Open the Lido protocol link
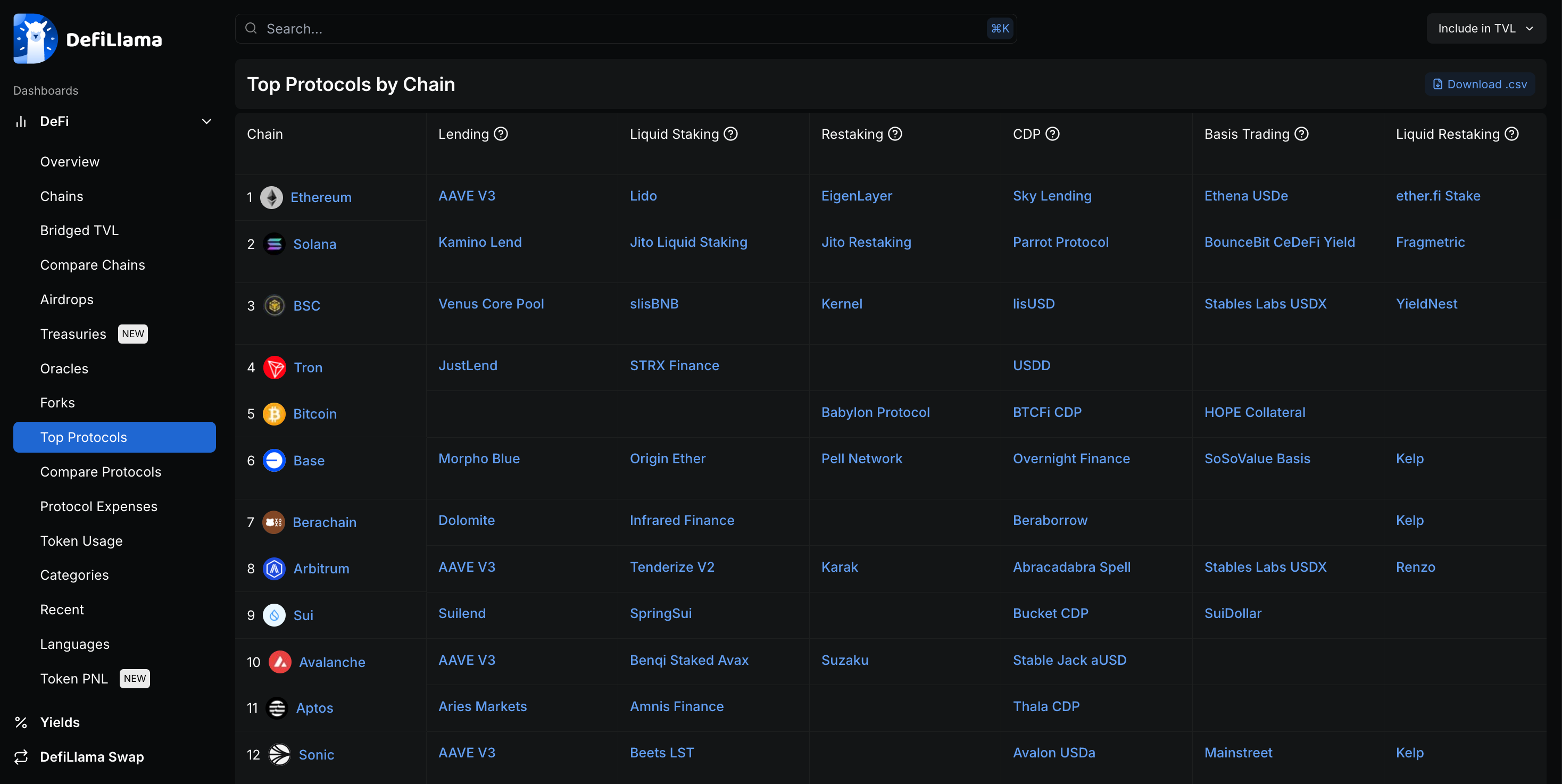The width and height of the screenshot is (1562, 784). pos(643,196)
